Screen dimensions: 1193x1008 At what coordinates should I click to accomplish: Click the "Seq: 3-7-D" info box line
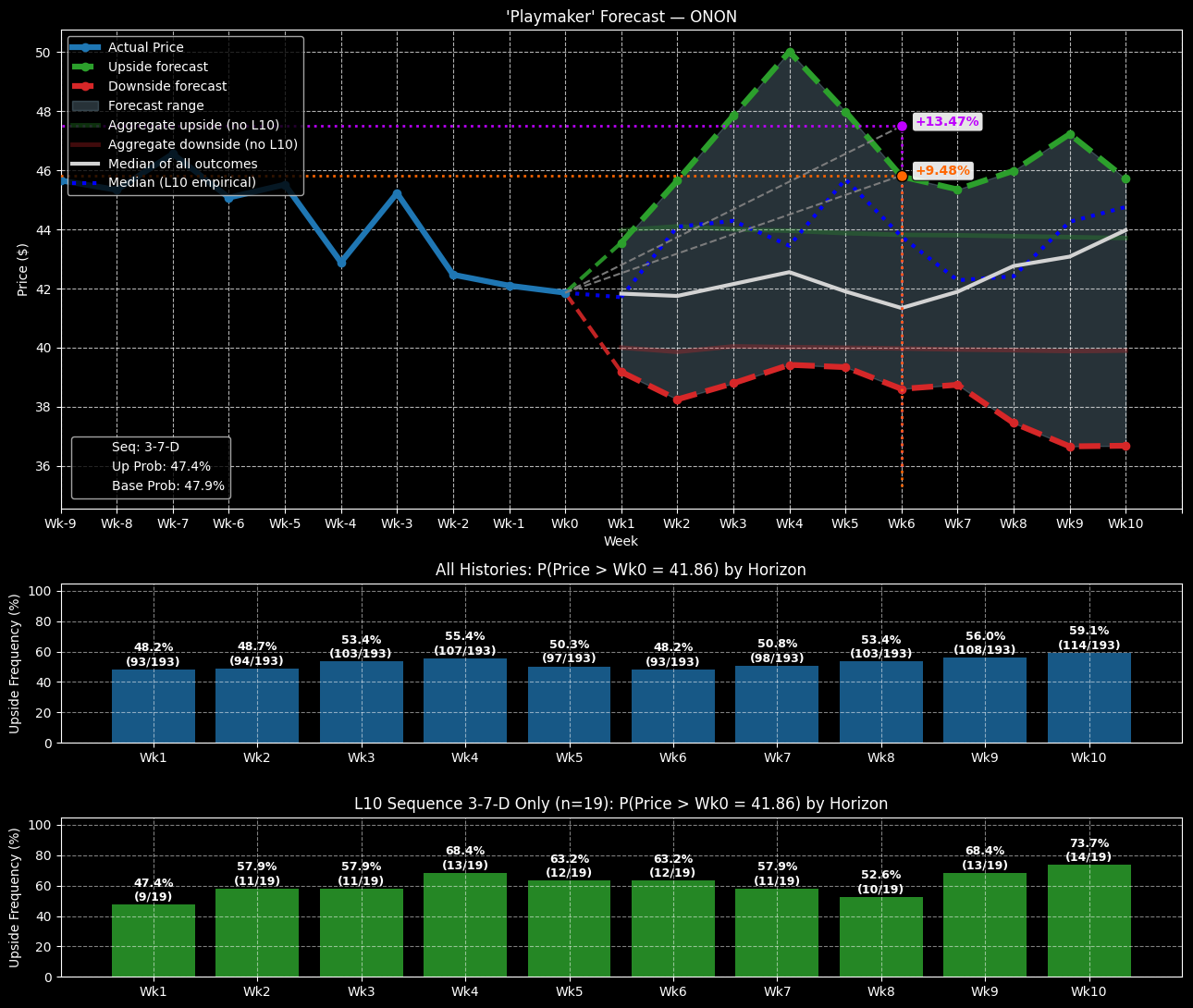(x=145, y=448)
